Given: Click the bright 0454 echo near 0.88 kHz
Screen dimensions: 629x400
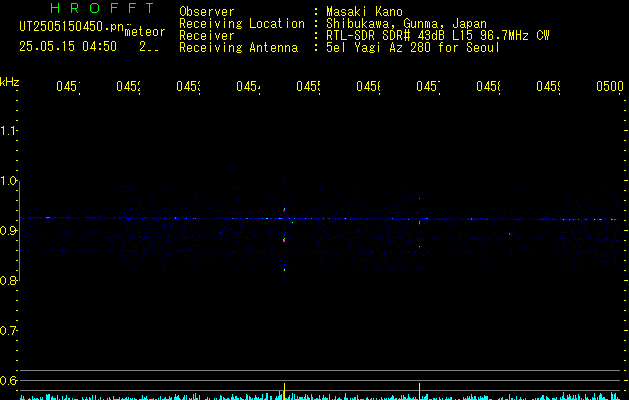Looking at the screenshot, I should click(284, 240).
